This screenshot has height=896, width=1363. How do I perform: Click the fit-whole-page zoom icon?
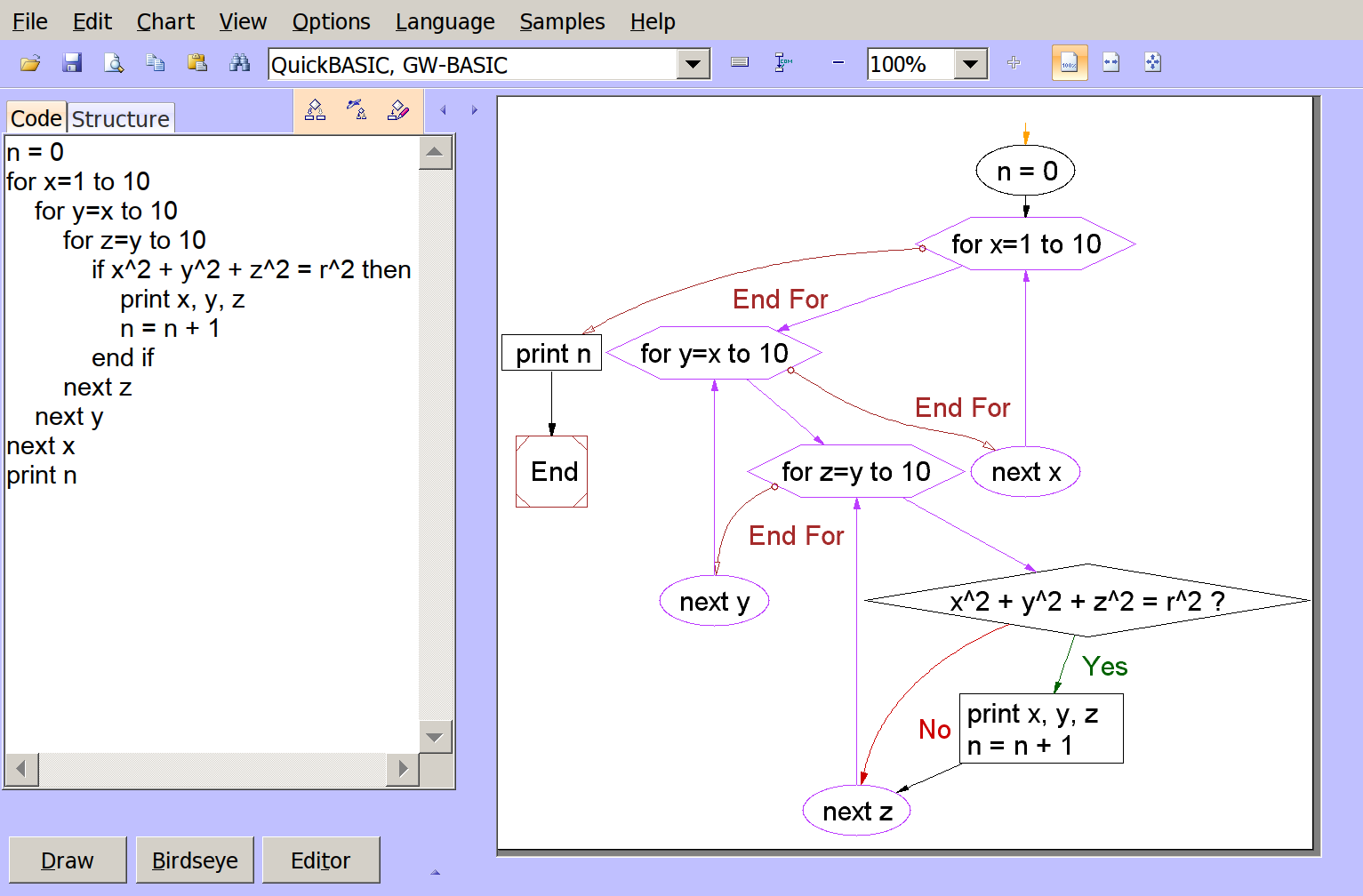click(x=1153, y=63)
